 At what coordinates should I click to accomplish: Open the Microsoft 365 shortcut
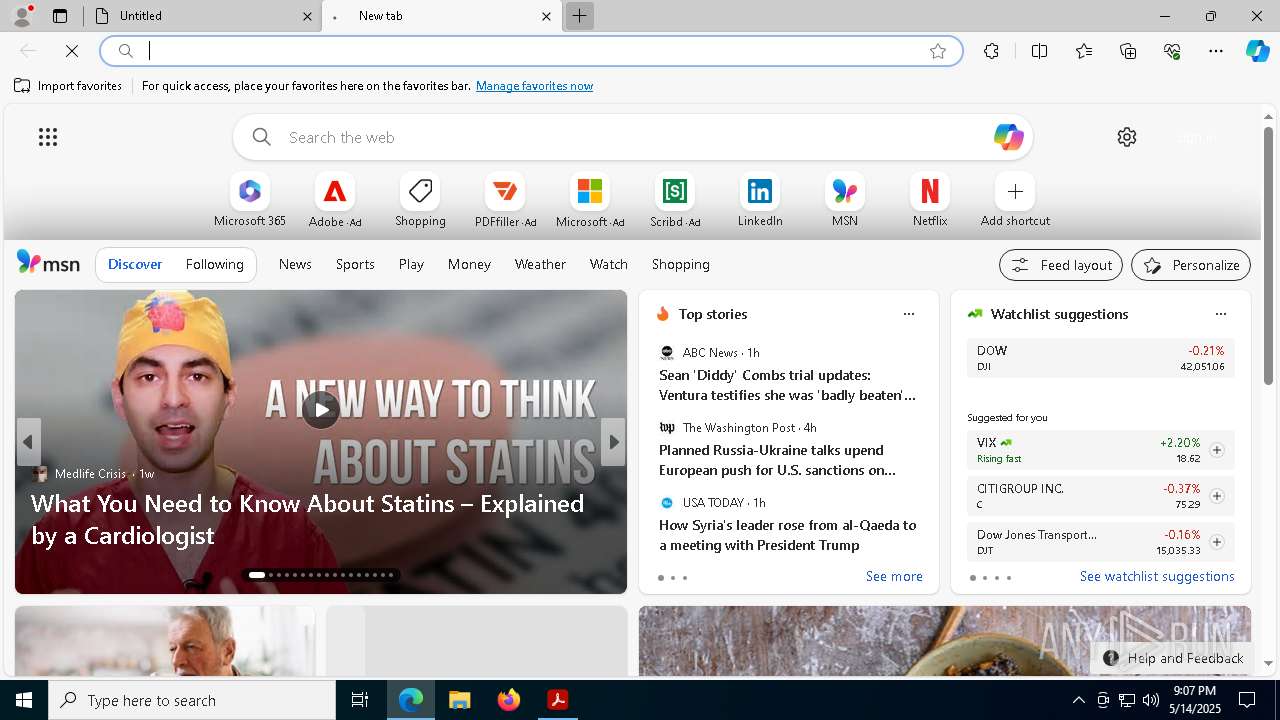[250, 200]
